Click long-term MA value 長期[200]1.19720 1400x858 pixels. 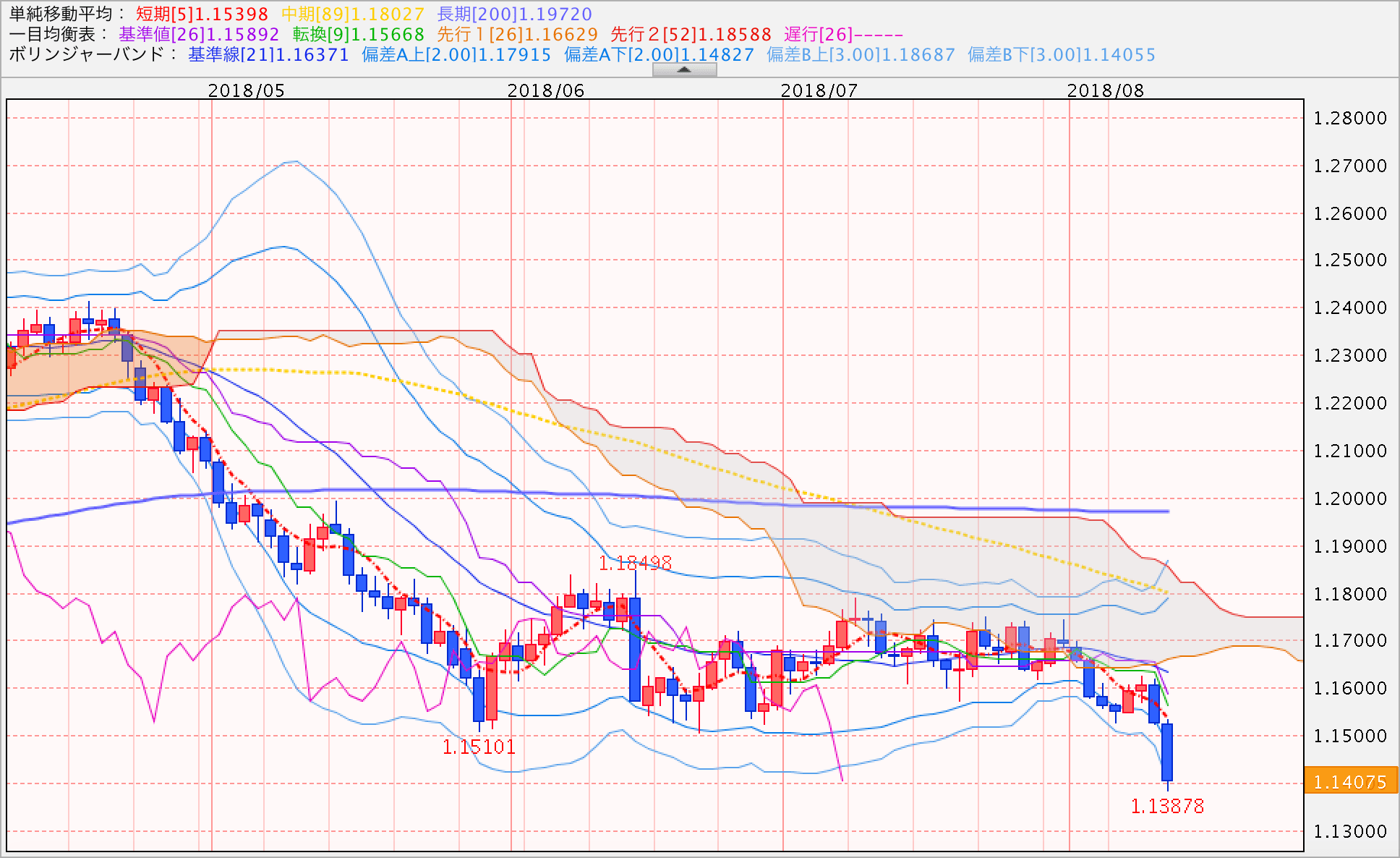coord(515,14)
